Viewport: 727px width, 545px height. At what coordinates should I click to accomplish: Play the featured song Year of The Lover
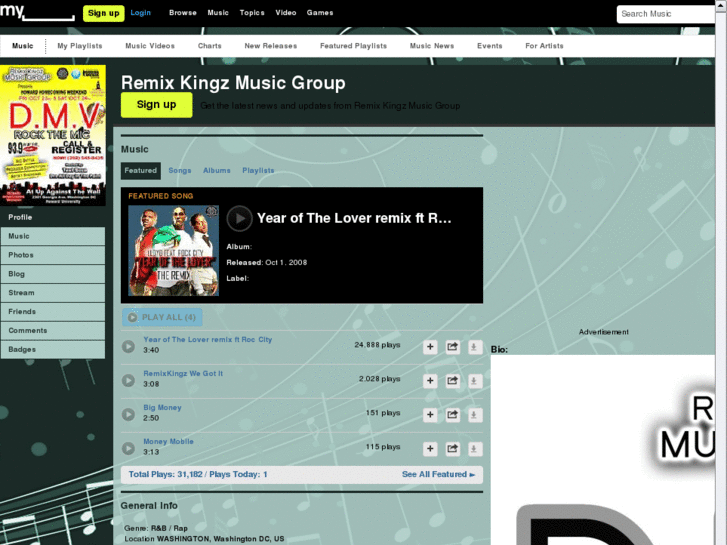(x=239, y=218)
